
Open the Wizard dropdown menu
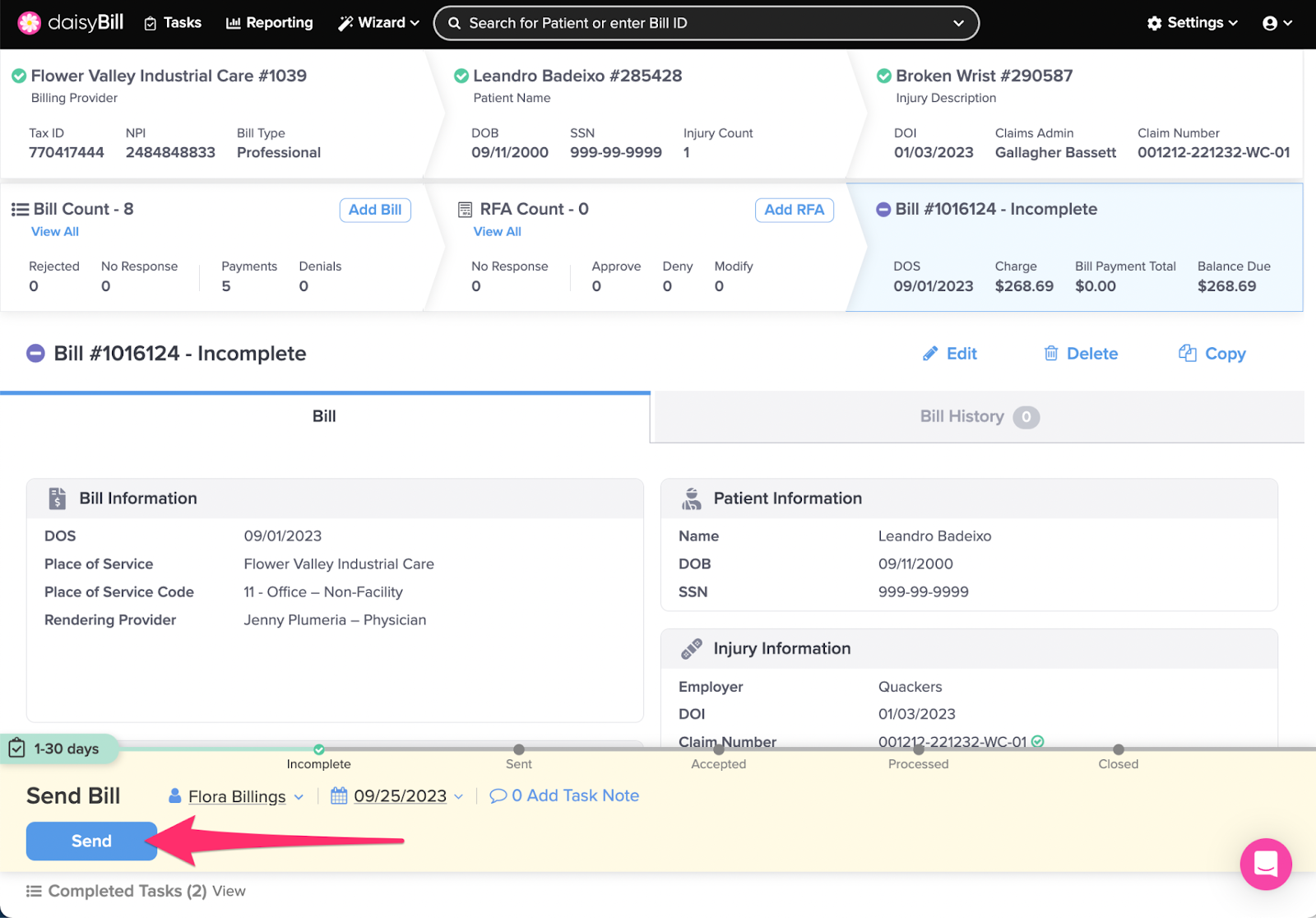(x=378, y=23)
